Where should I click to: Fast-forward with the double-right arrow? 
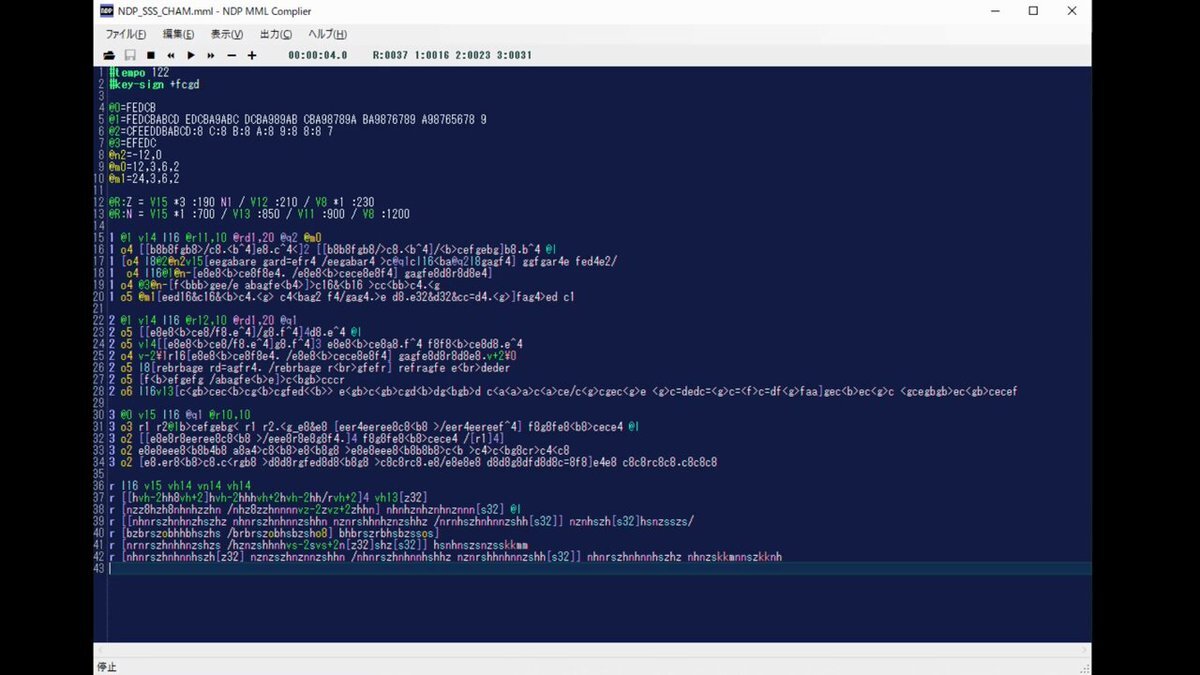click(212, 55)
